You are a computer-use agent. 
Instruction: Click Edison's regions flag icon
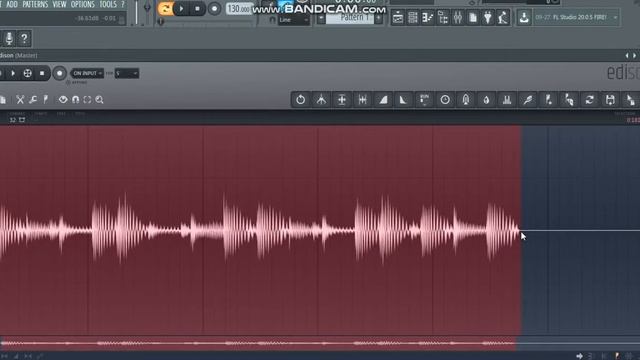[x=46, y=100]
